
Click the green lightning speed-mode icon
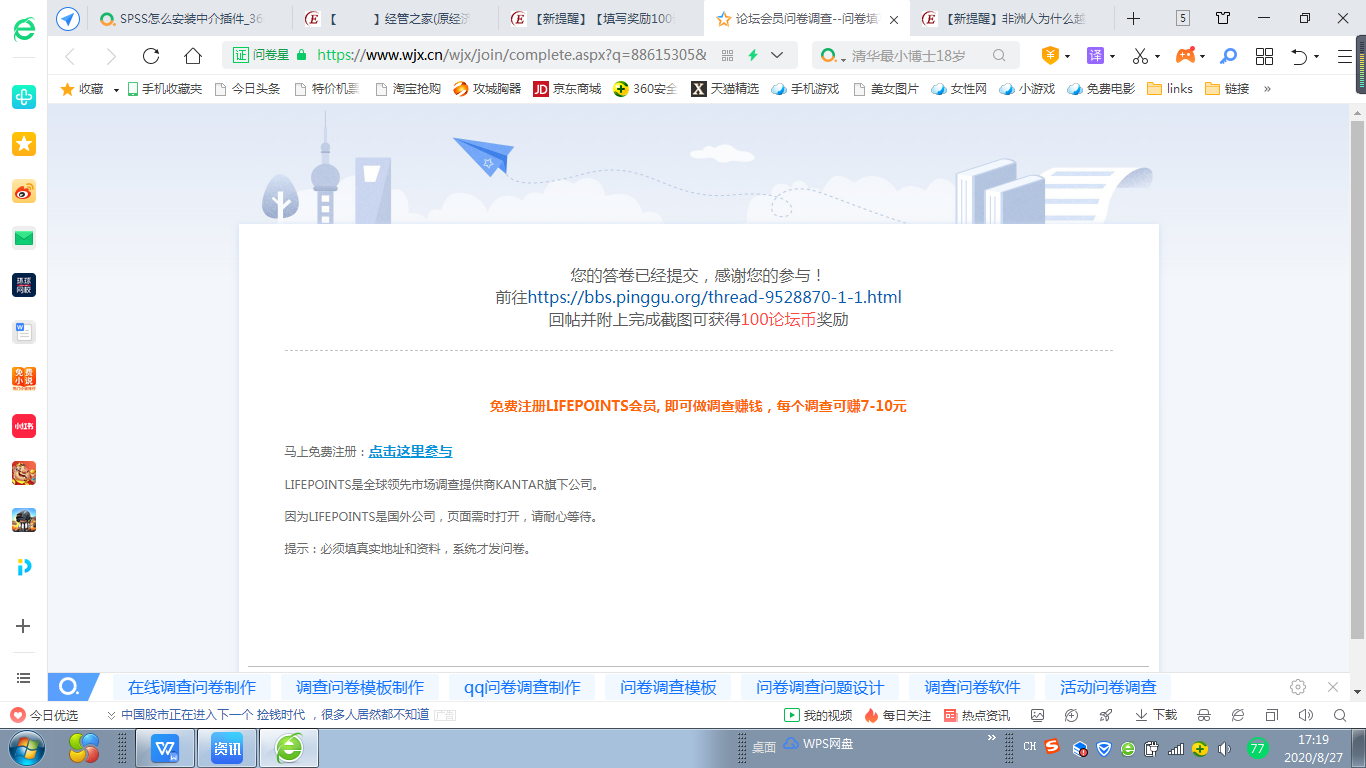tap(752, 56)
